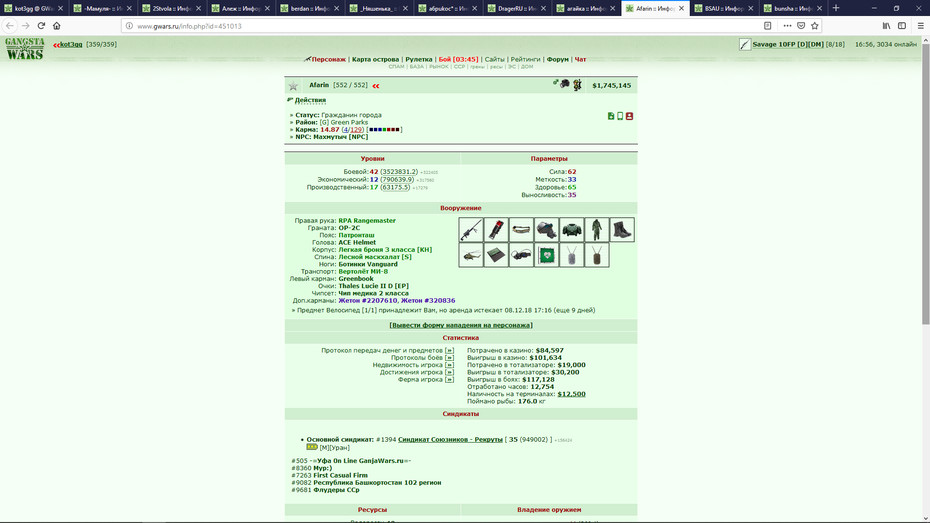Expand Ферма игрока arrow
The width and height of the screenshot is (930, 523).
click(x=449, y=380)
